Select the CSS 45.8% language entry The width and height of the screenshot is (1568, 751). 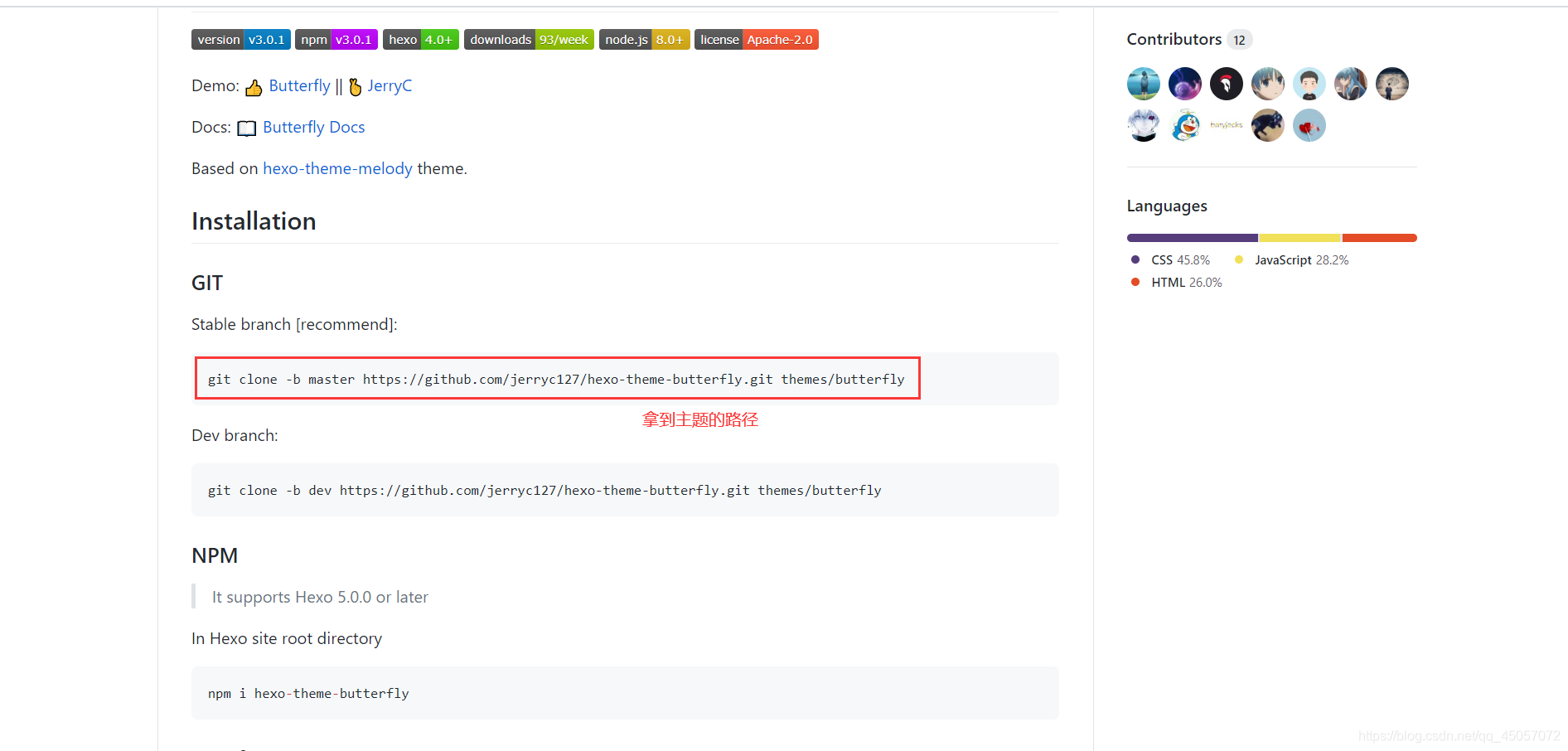(x=1170, y=260)
